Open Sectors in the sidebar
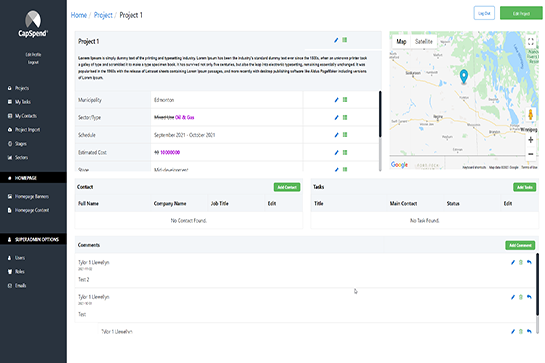545x363 pixels. click(21, 158)
